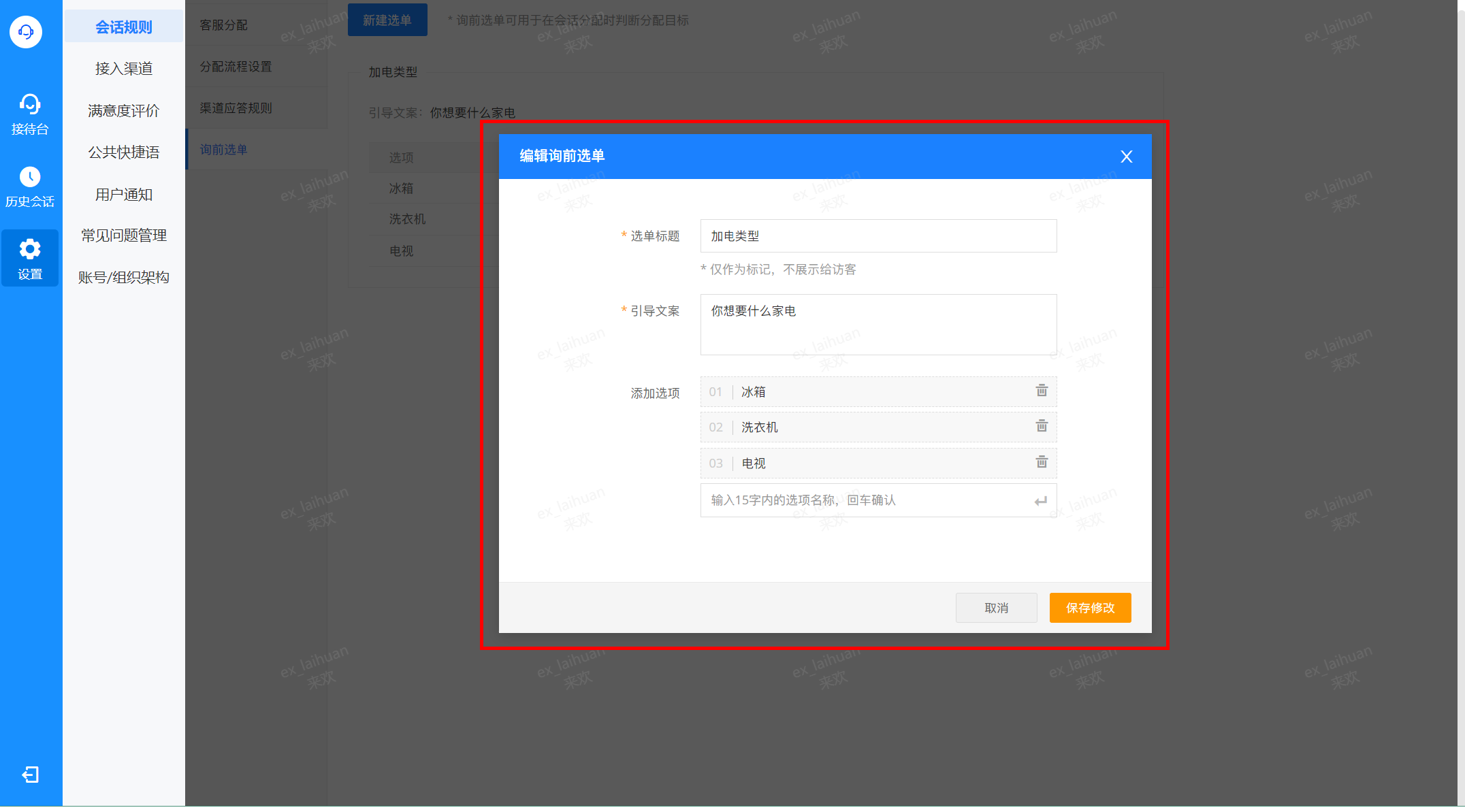Delete the 电视 option with trash icon
Image resolution: width=1465 pixels, height=812 pixels.
1042,462
